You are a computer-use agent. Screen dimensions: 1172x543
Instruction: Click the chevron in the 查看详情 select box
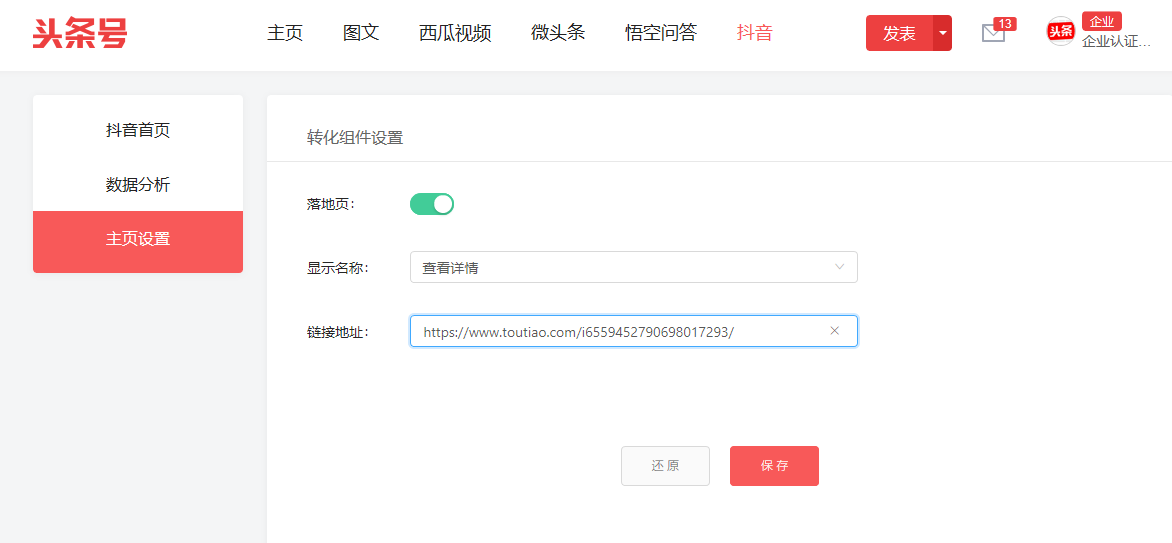tap(839, 267)
